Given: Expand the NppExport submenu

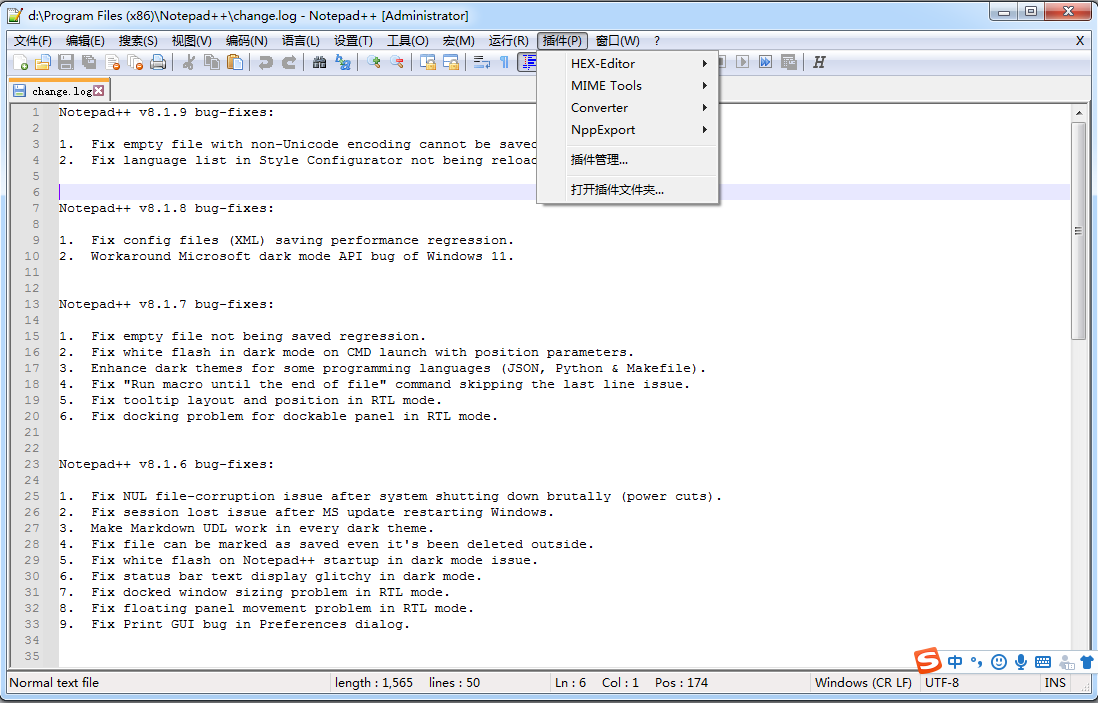Looking at the screenshot, I should click(627, 130).
